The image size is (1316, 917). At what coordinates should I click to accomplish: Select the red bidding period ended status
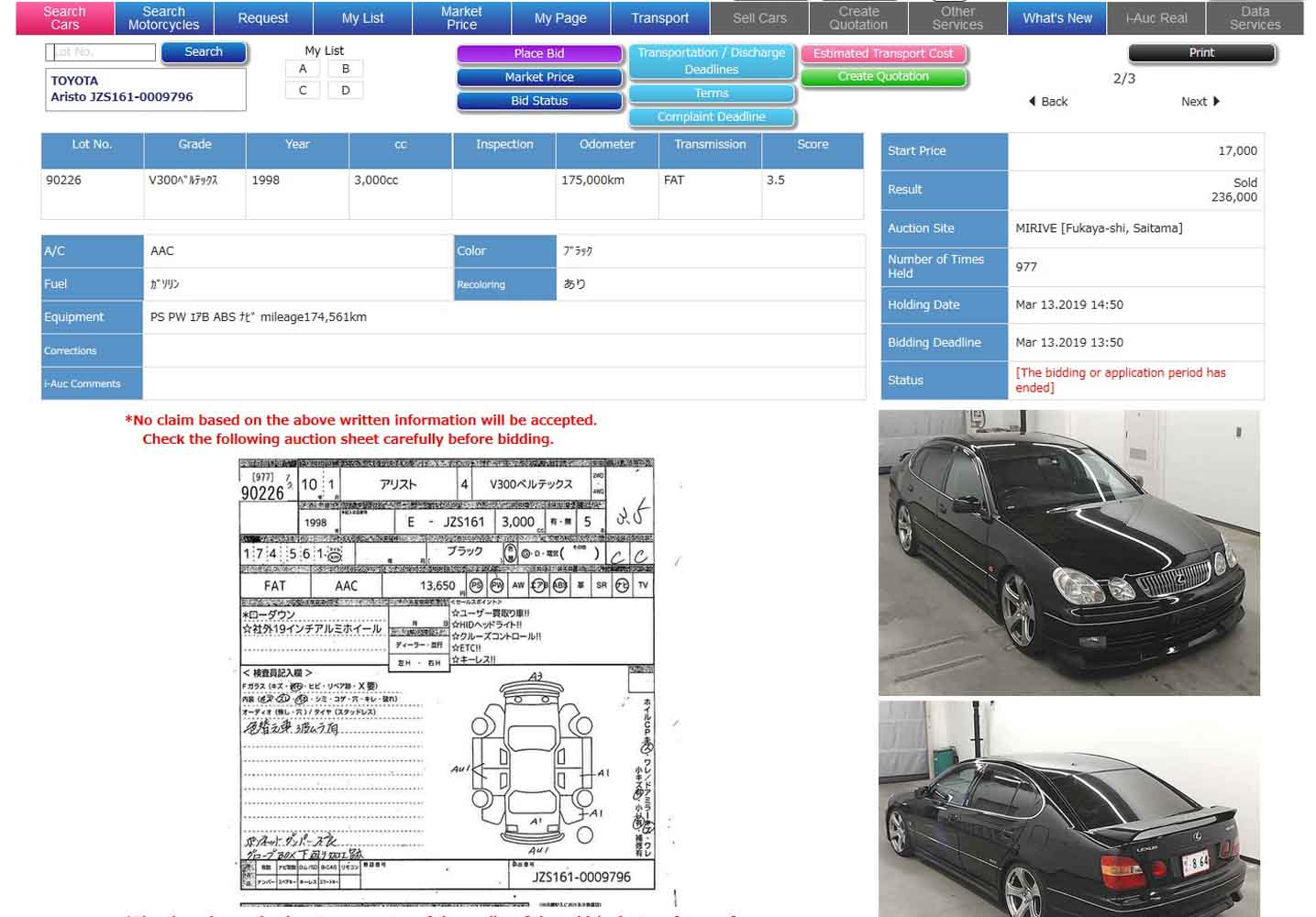[1121, 381]
